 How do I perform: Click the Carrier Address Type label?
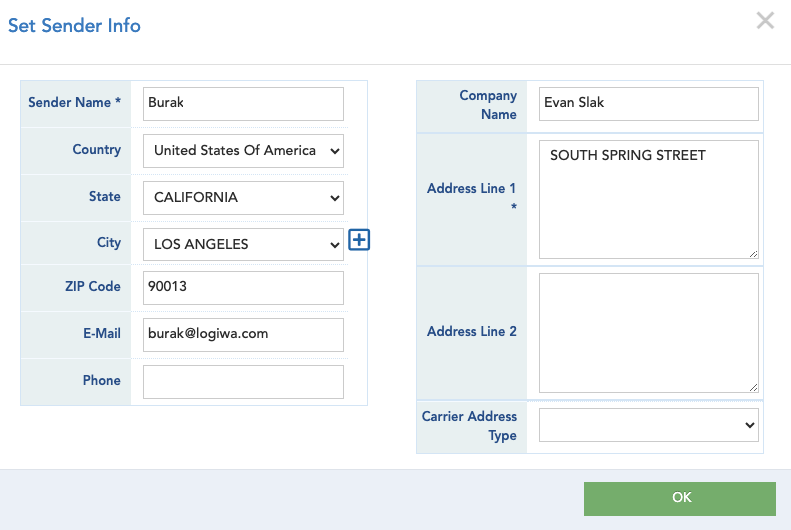coord(469,426)
